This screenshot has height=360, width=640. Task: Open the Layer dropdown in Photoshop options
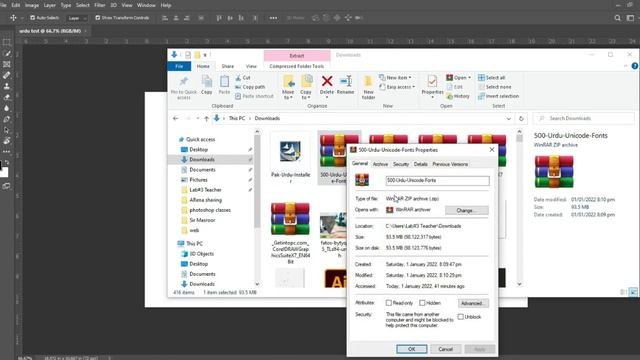76,18
